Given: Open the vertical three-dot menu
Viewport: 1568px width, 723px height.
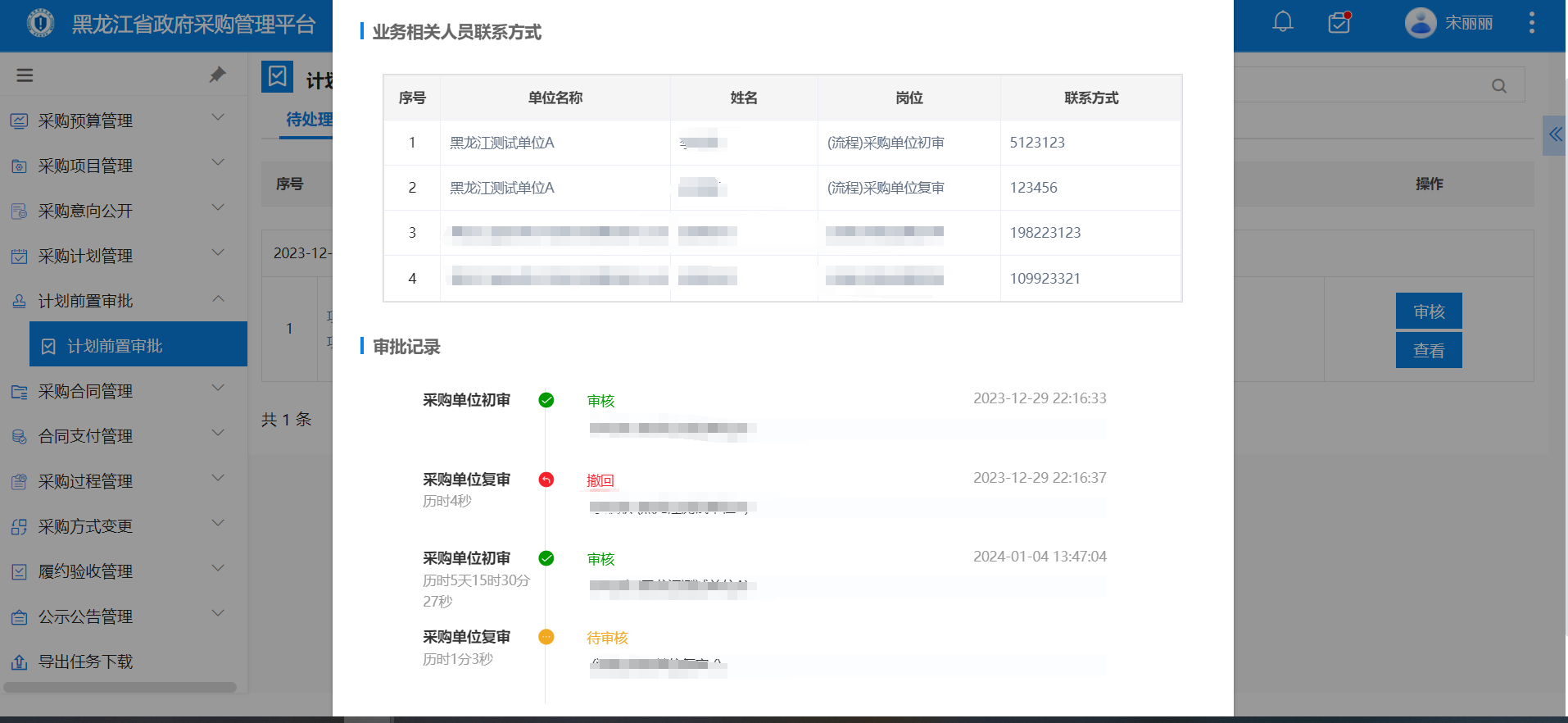Looking at the screenshot, I should pyautogui.click(x=1531, y=23).
